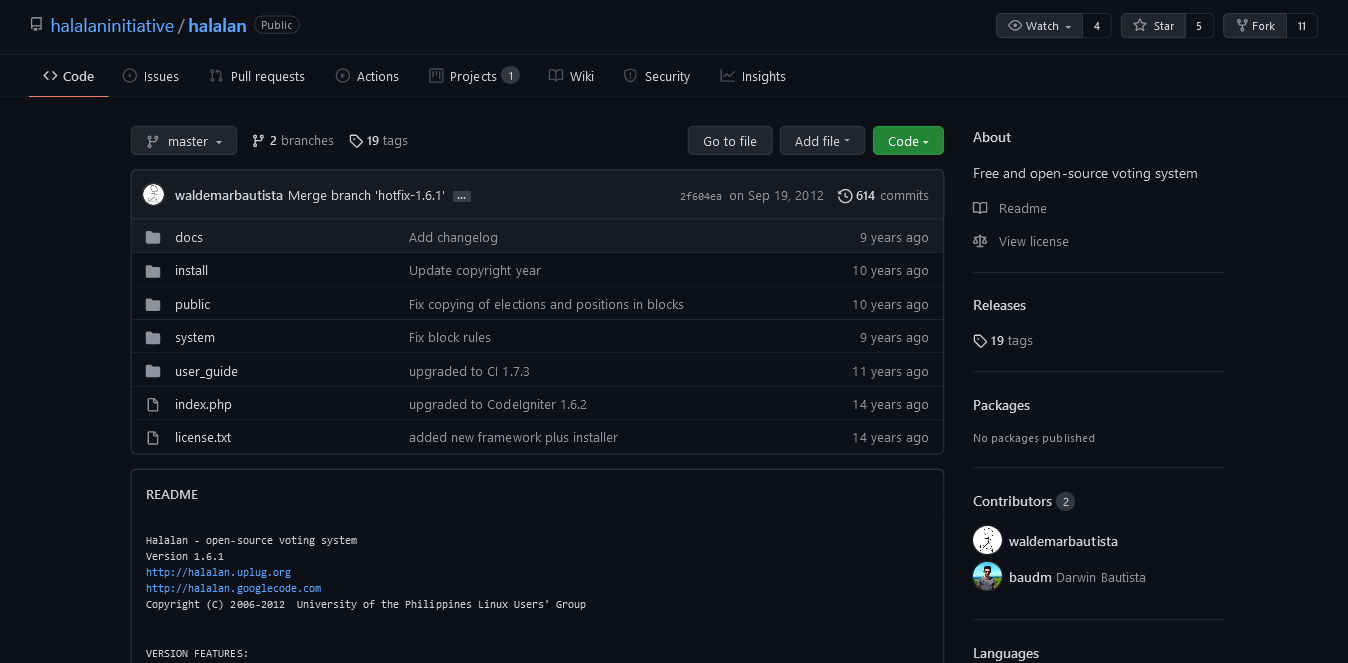View the 614 commits history

(x=884, y=196)
